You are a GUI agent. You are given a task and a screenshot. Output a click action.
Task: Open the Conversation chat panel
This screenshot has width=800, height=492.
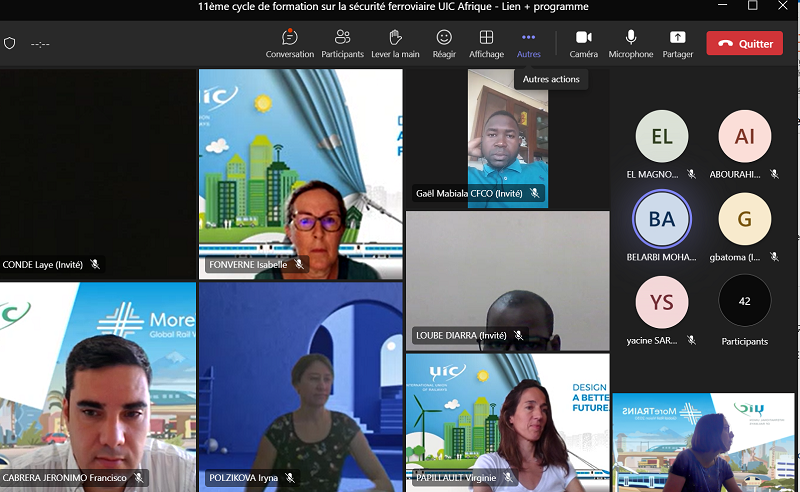pos(289,44)
